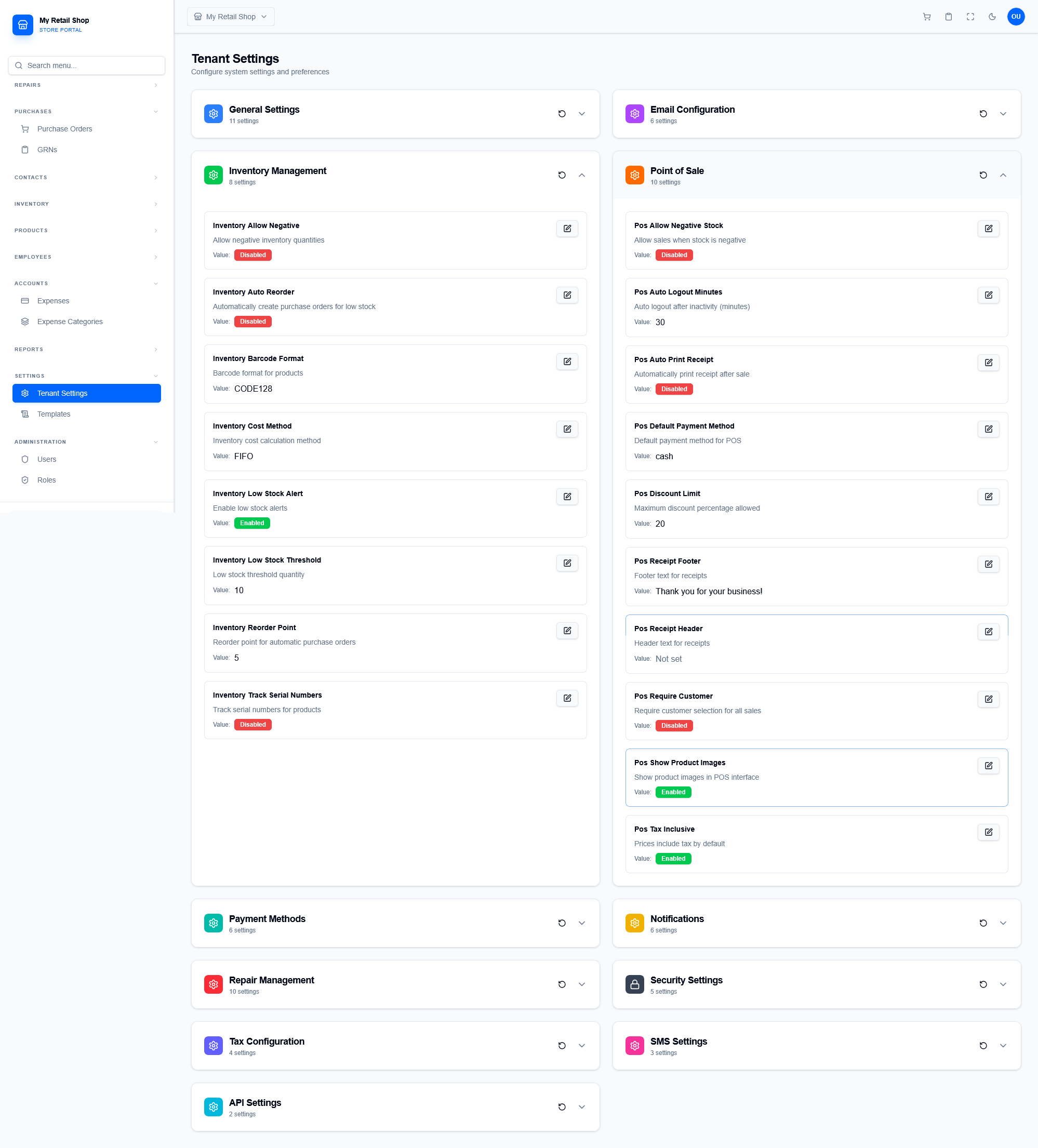Expand the Products sidebar group
The image size is (1038, 1148).
pos(87,231)
